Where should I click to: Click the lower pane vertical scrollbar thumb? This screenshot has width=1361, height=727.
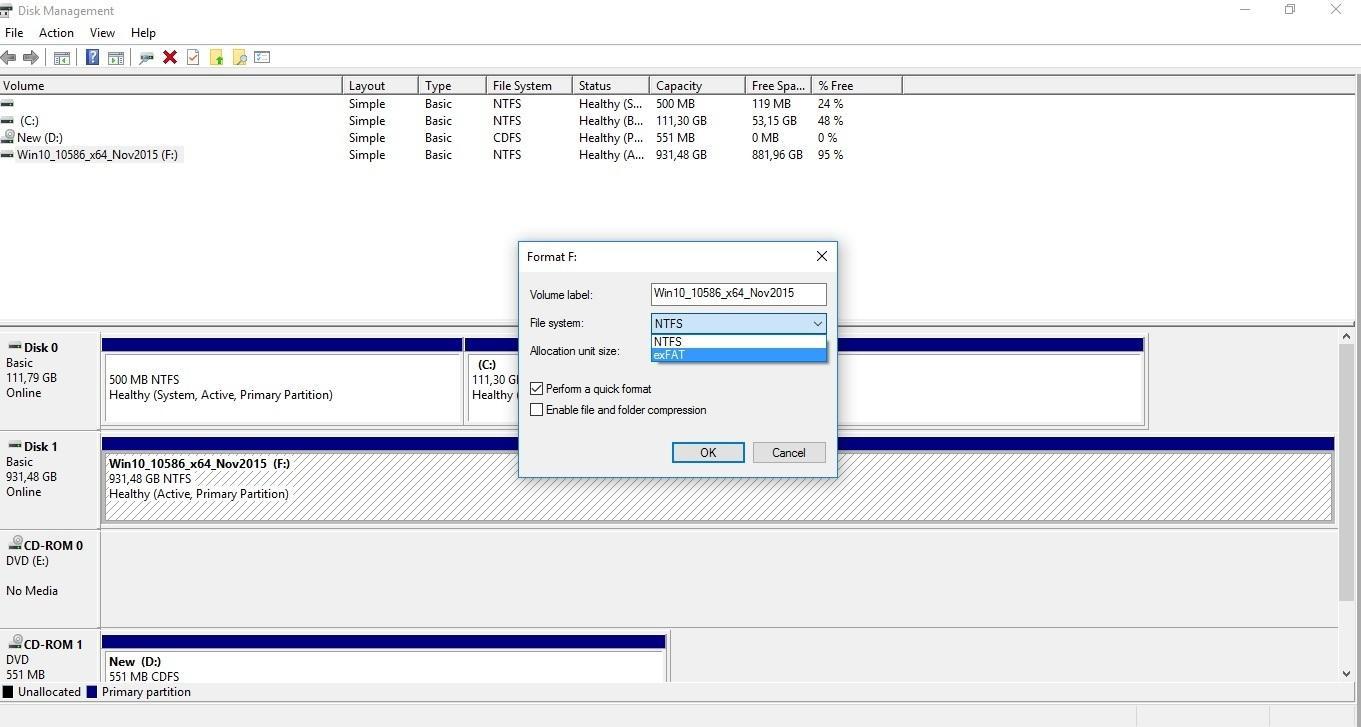(x=1346, y=473)
